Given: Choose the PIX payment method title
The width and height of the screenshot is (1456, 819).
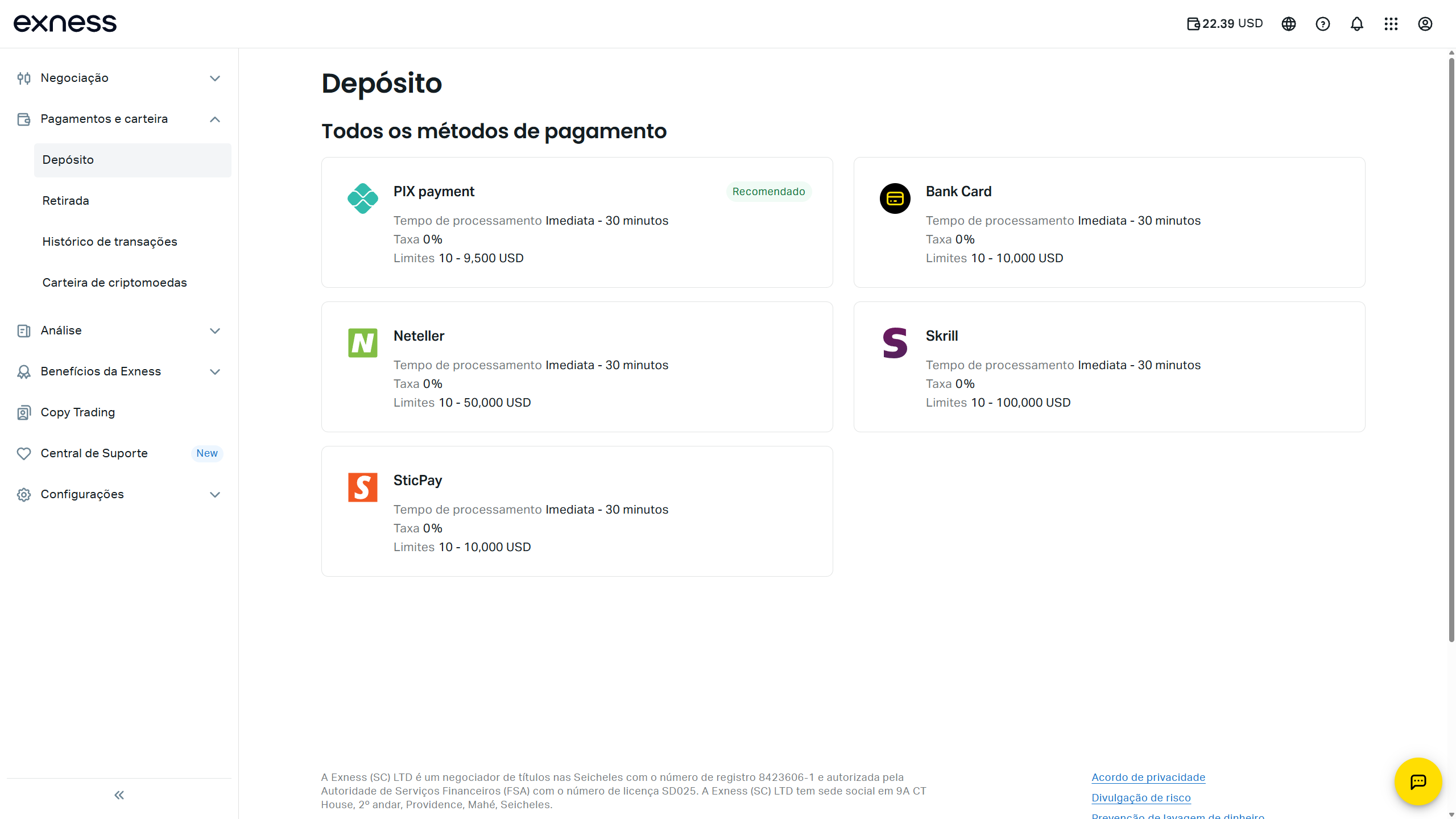Looking at the screenshot, I should point(434,192).
